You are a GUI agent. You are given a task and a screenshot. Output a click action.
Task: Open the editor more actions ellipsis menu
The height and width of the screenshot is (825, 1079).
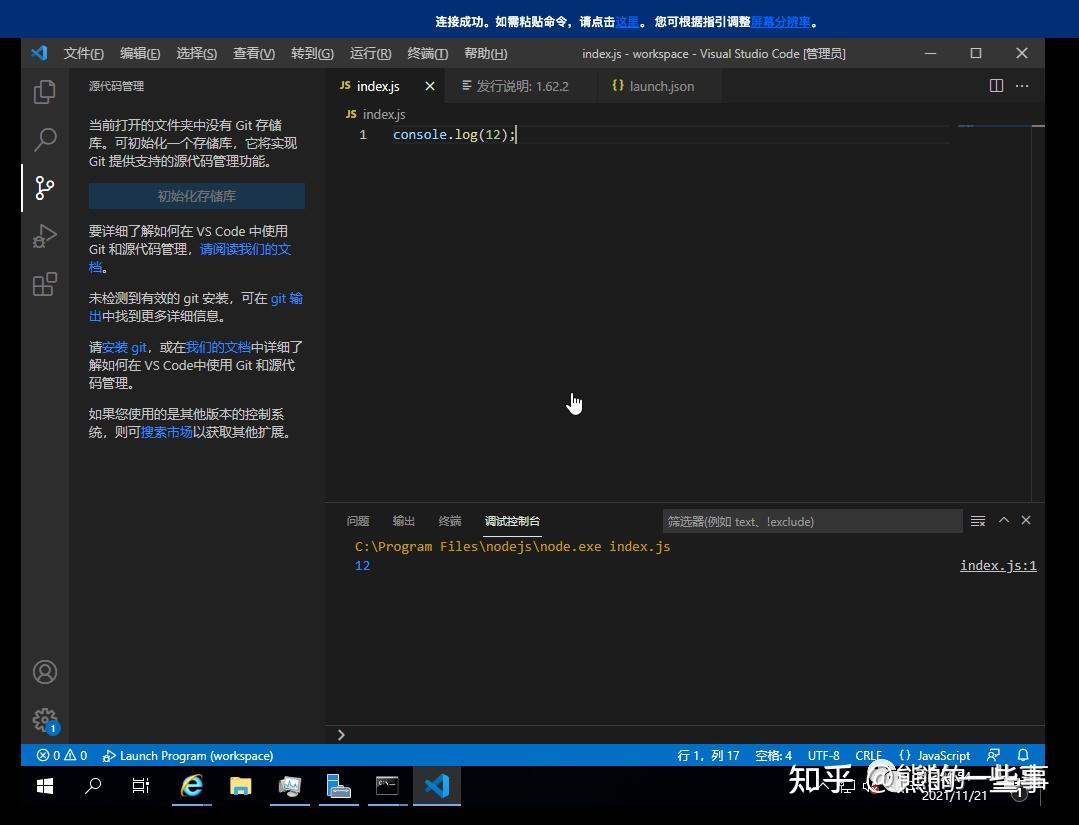tap(1021, 86)
